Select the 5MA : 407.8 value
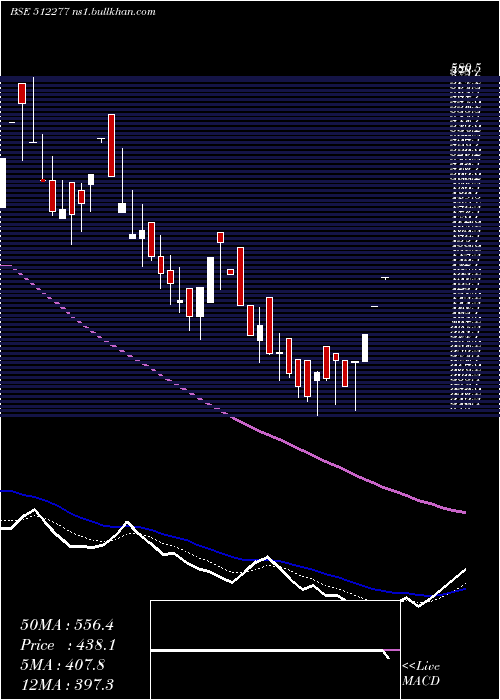Image resolution: width=500 pixels, height=700 pixels. coord(62,665)
